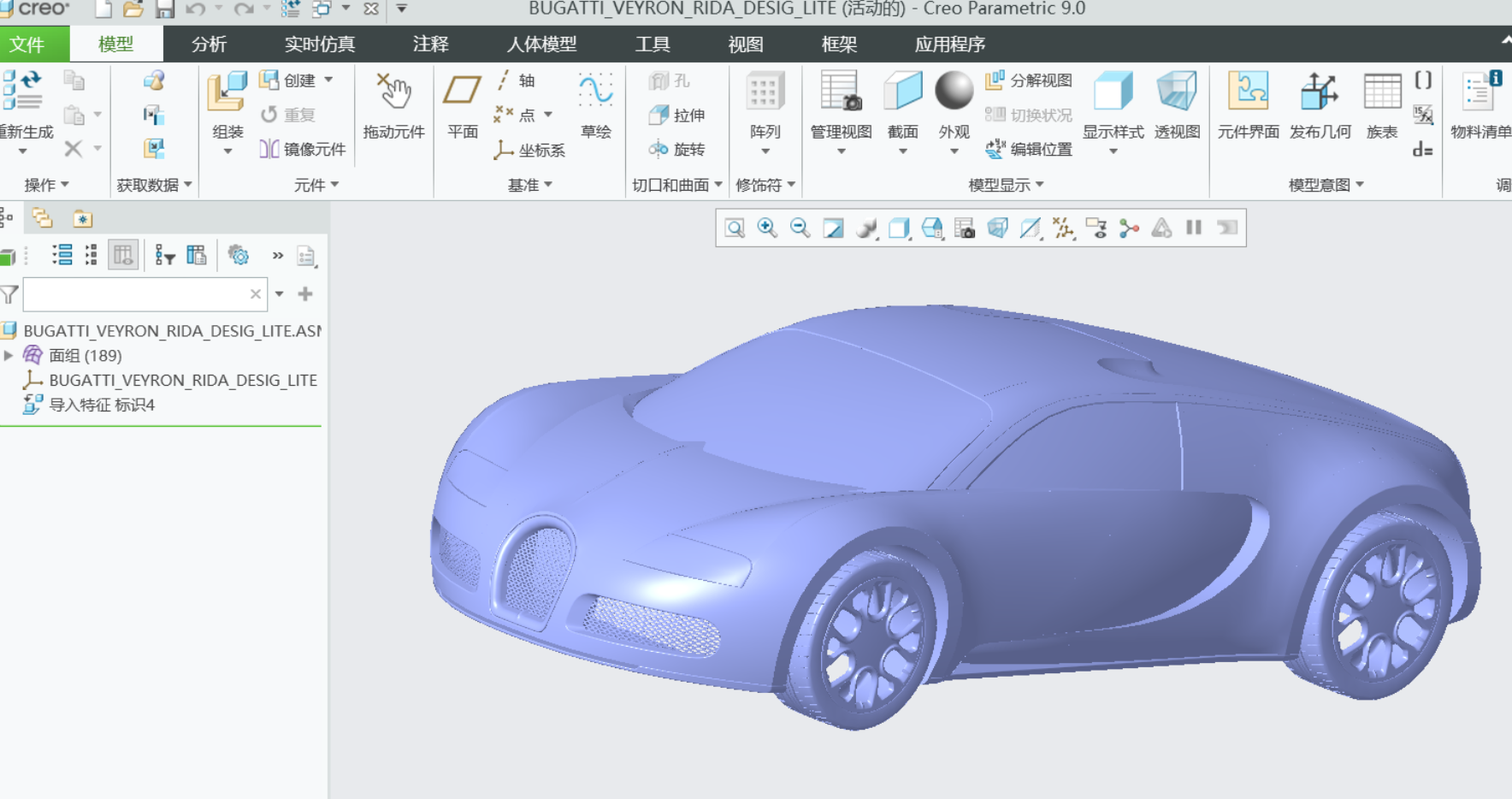Toggle the 透视图 perspective view in ribbon
1512x799 pixels.
pyautogui.click(x=1178, y=106)
